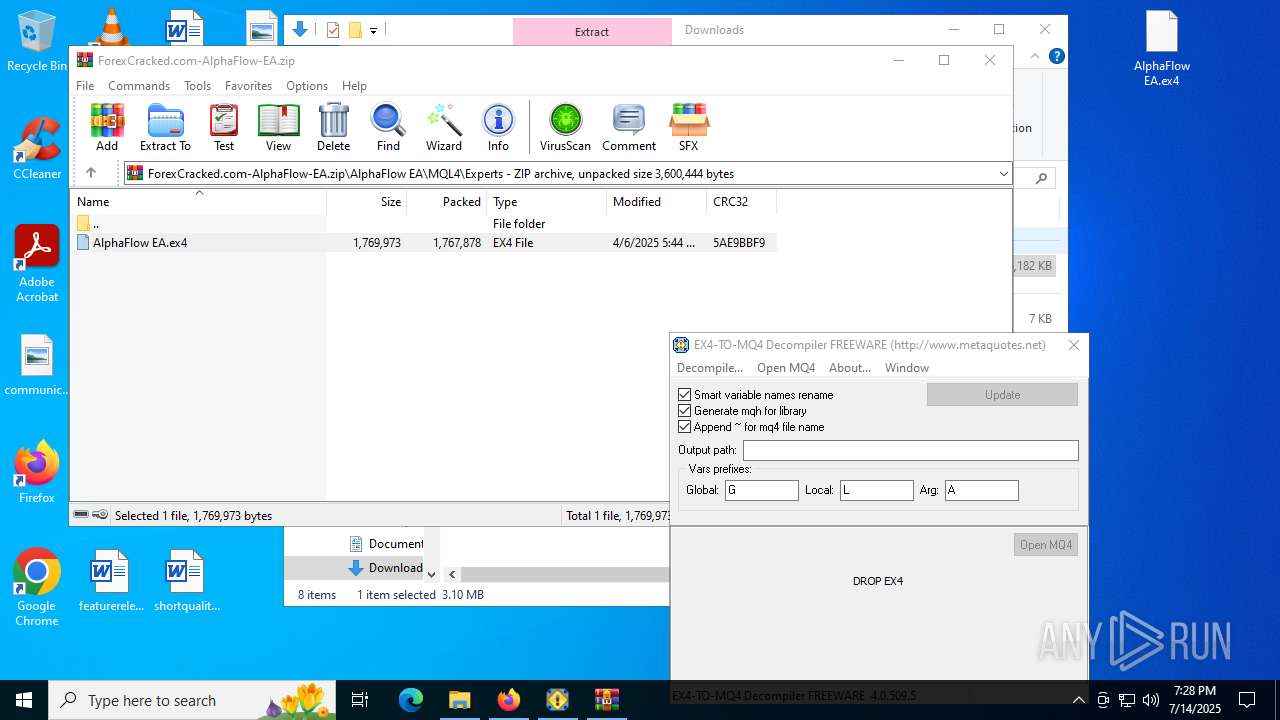This screenshot has height=720, width=1280.
Task: Click the Add toolbar icon in WinRAR
Action: click(107, 127)
